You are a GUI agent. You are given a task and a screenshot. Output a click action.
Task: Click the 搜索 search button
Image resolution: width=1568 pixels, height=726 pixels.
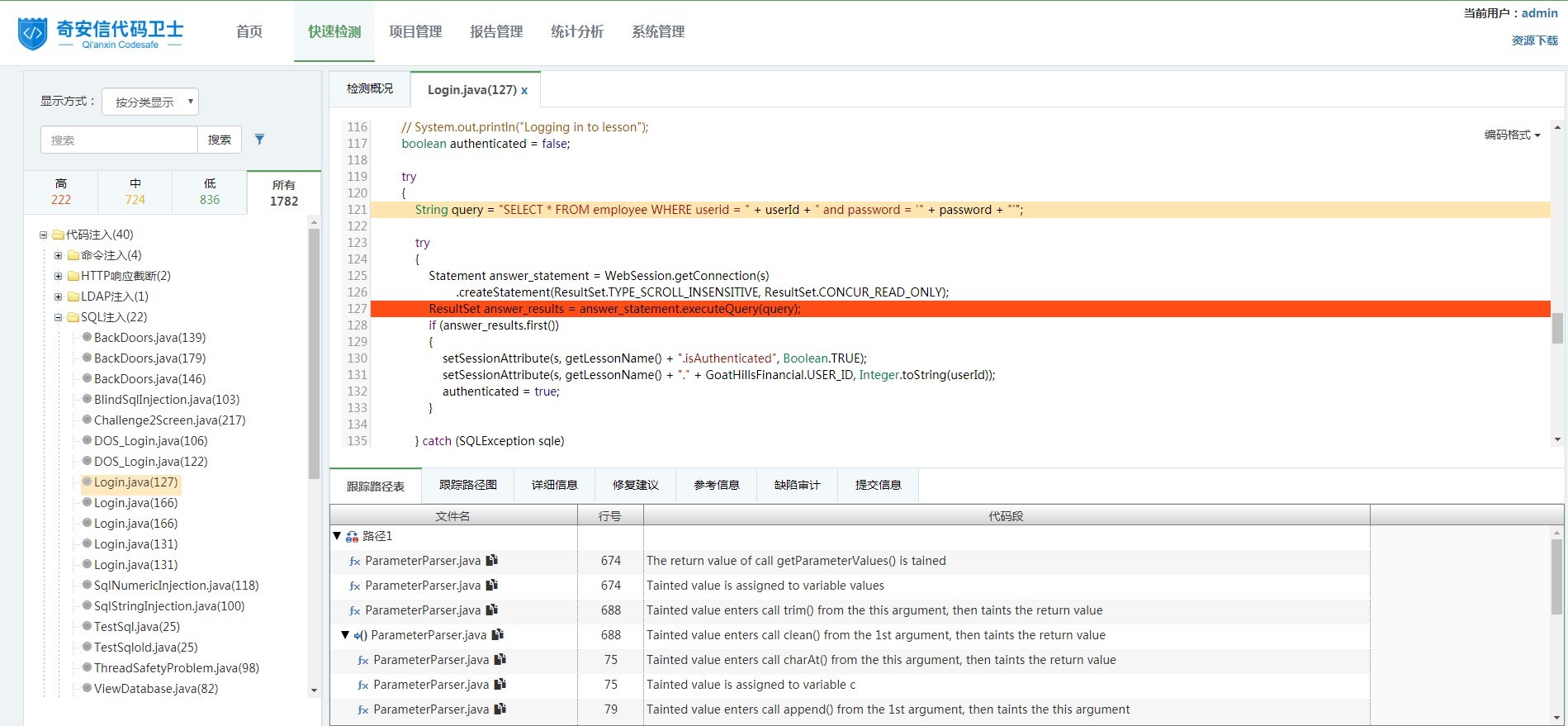click(220, 140)
